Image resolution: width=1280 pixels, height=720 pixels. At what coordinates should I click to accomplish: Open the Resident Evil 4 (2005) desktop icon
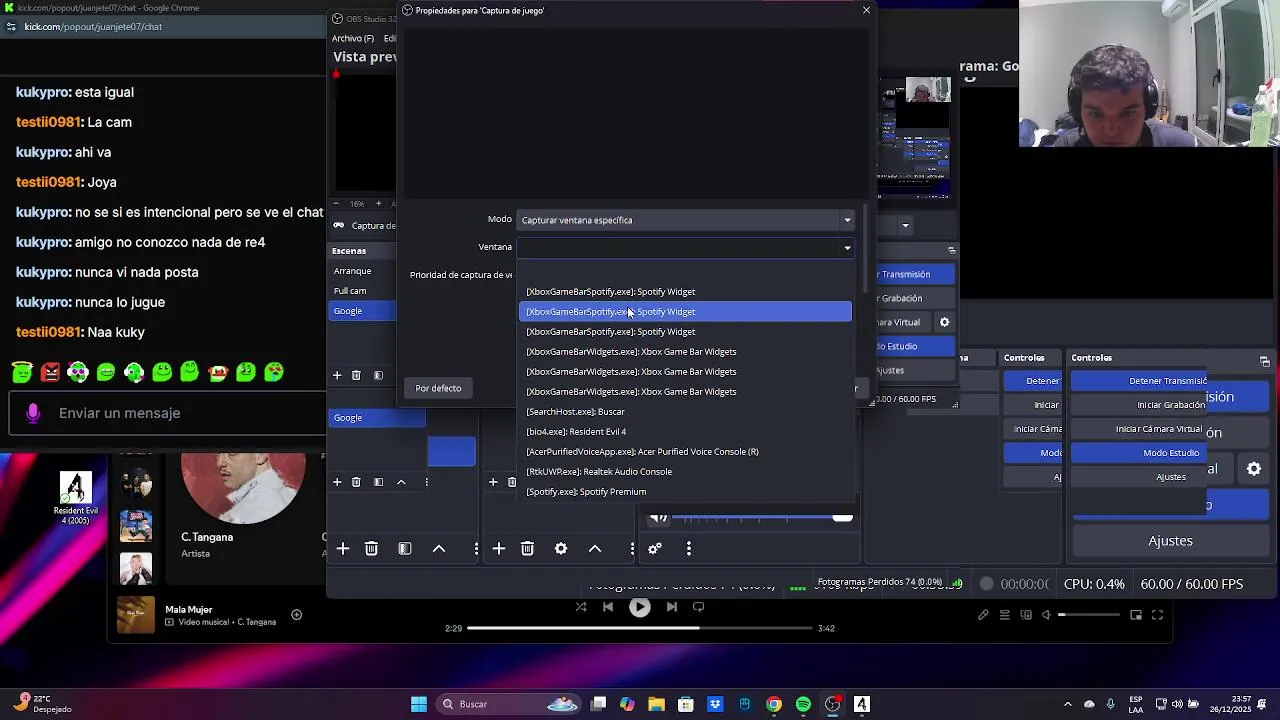point(76,497)
